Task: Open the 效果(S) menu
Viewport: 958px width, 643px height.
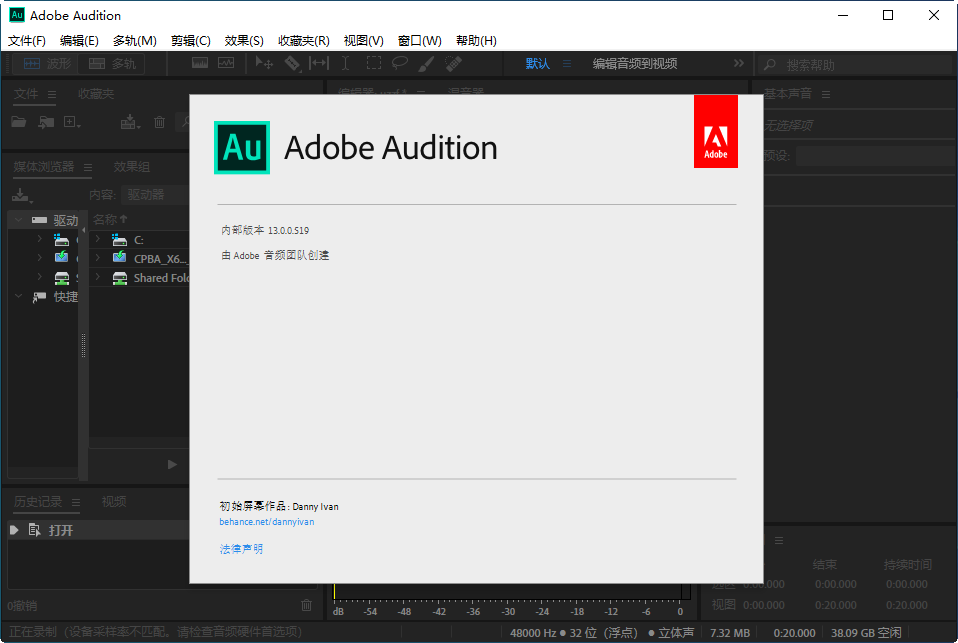Action: coord(244,41)
